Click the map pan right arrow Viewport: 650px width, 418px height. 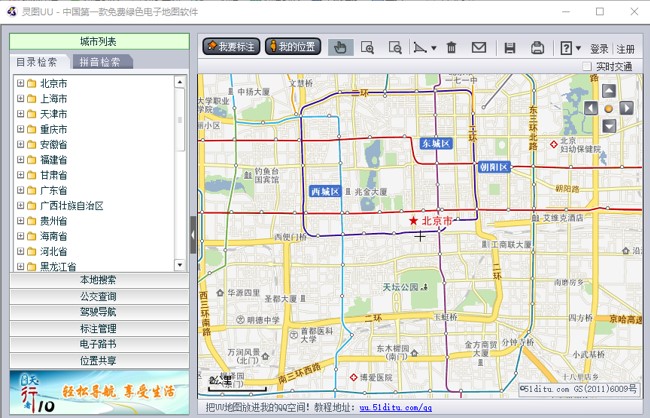[x=625, y=107]
